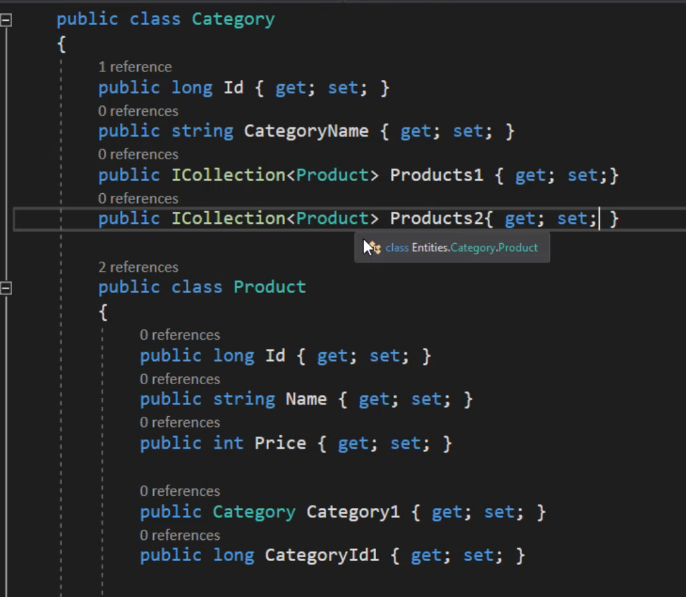Open '0 references' CodeLens above Price property
Image resolution: width=686 pixels, height=597 pixels.
pyautogui.click(x=180, y=422)
